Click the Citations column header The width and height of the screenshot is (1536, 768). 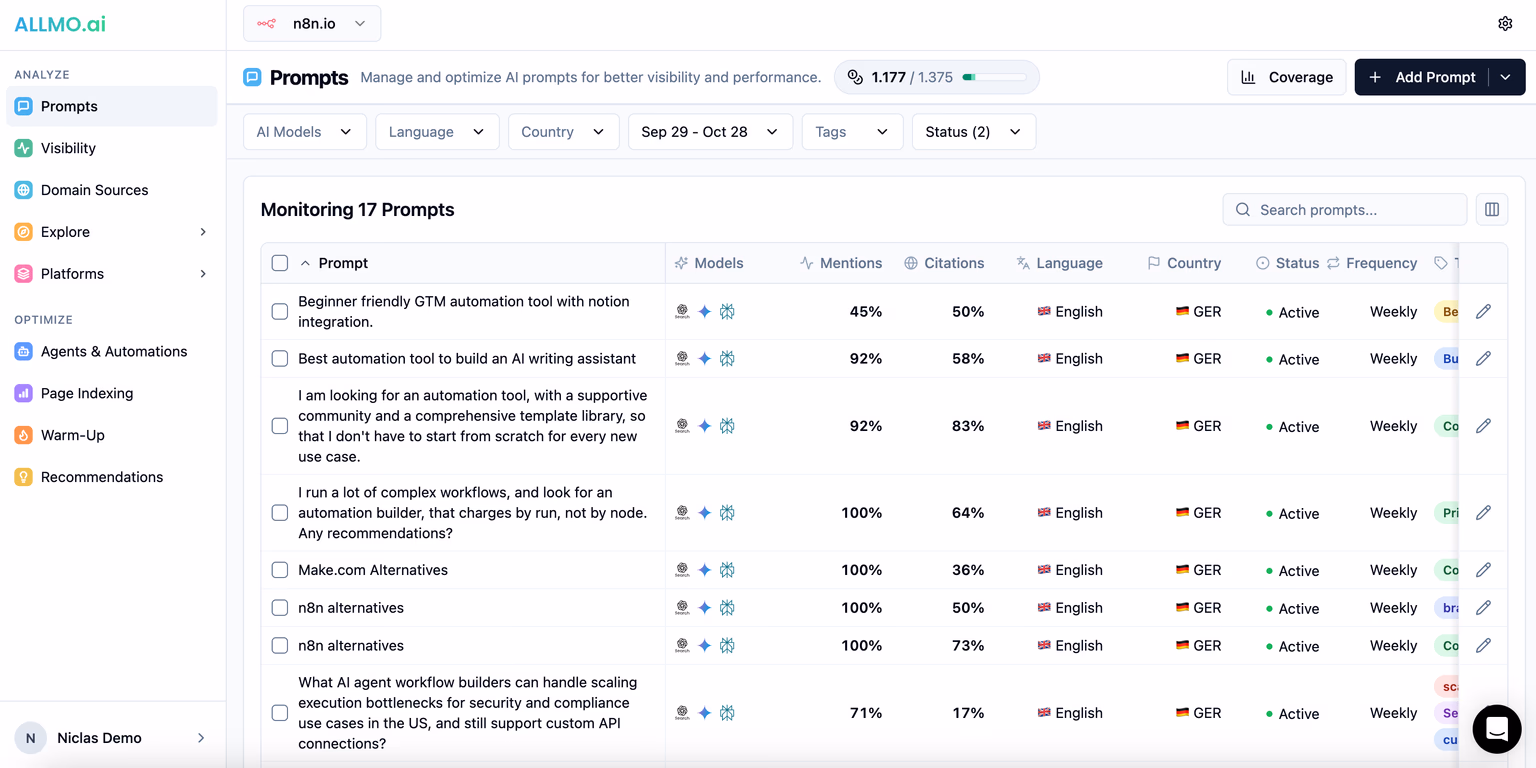(x=944, y=263)
